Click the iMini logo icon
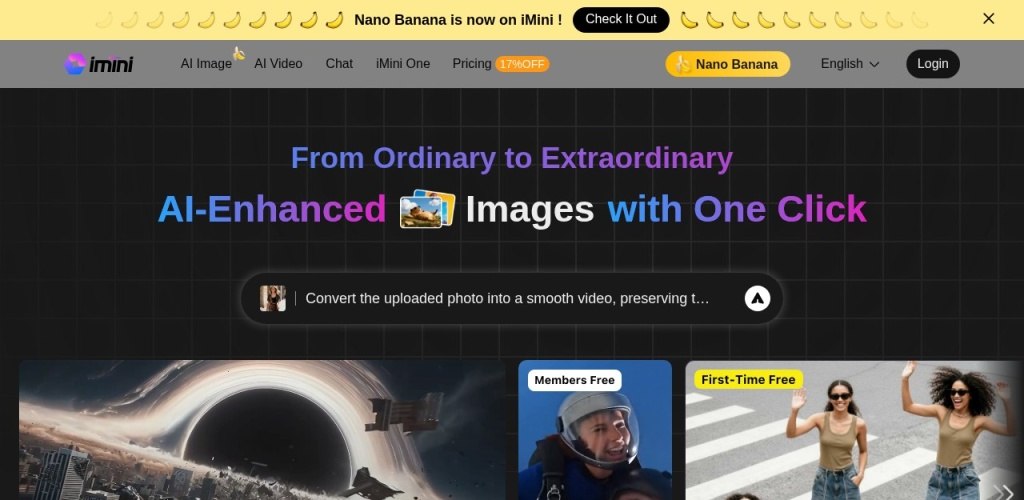Image resolution: width=1024 pixels, height=500 pixels. pyautogui.click(x=75, y=64)
